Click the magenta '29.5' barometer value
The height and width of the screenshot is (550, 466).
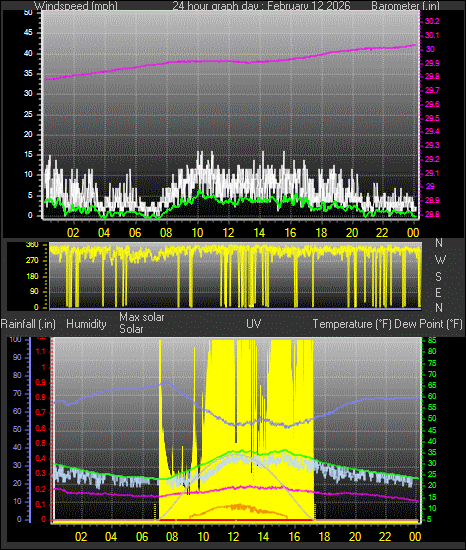click(x=432, y=118)
